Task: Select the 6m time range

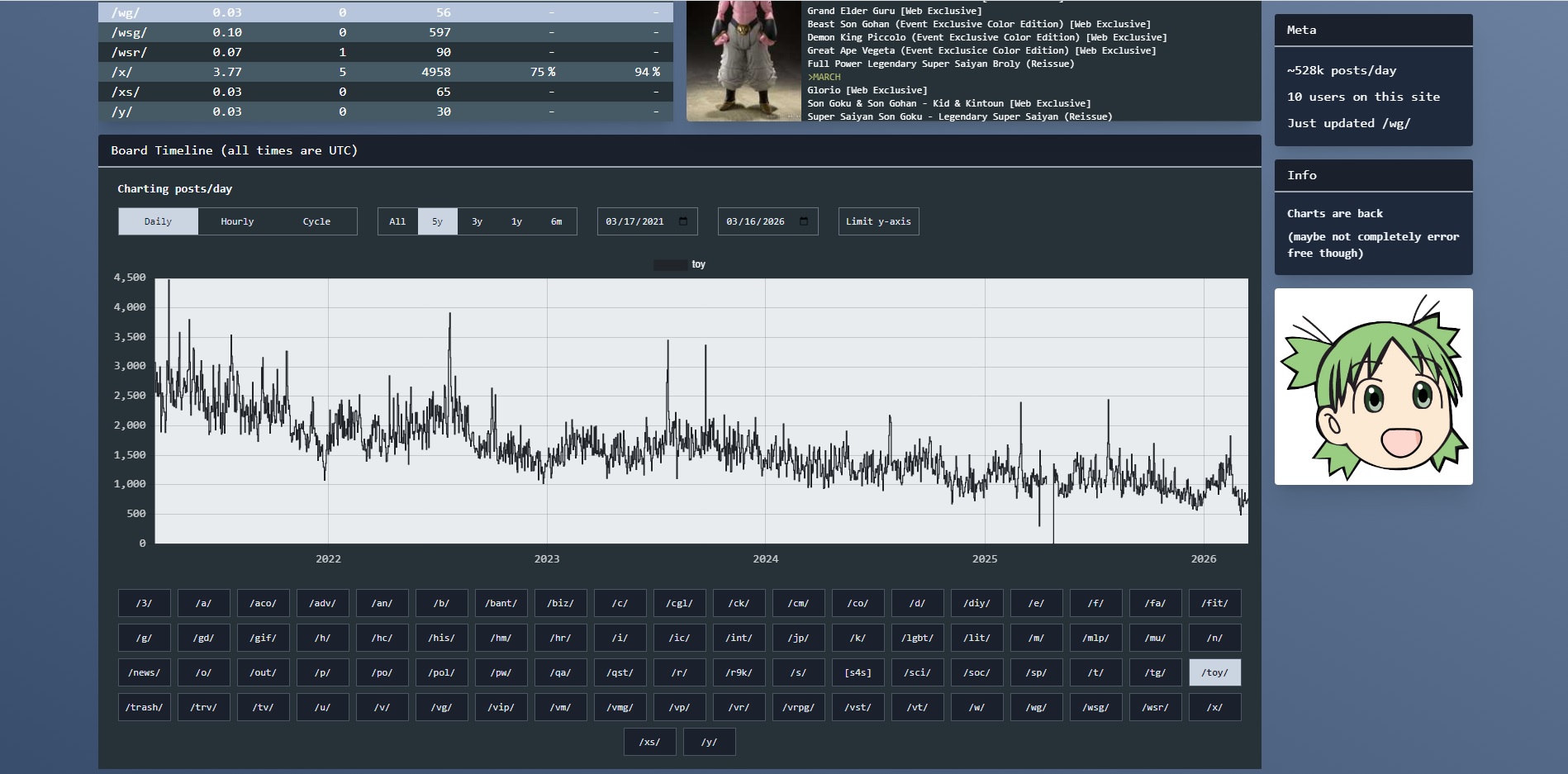Action: click(556, 221)
